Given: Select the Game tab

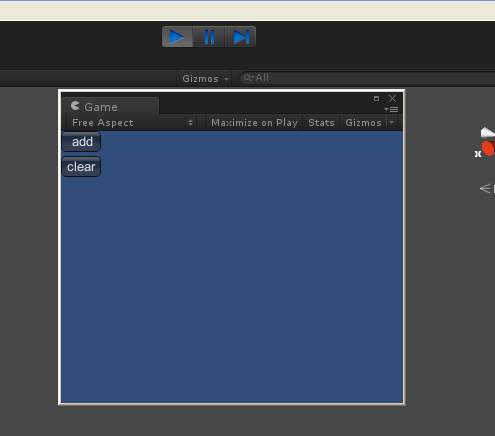Looking at the screenshot, I should pos(110,106).
